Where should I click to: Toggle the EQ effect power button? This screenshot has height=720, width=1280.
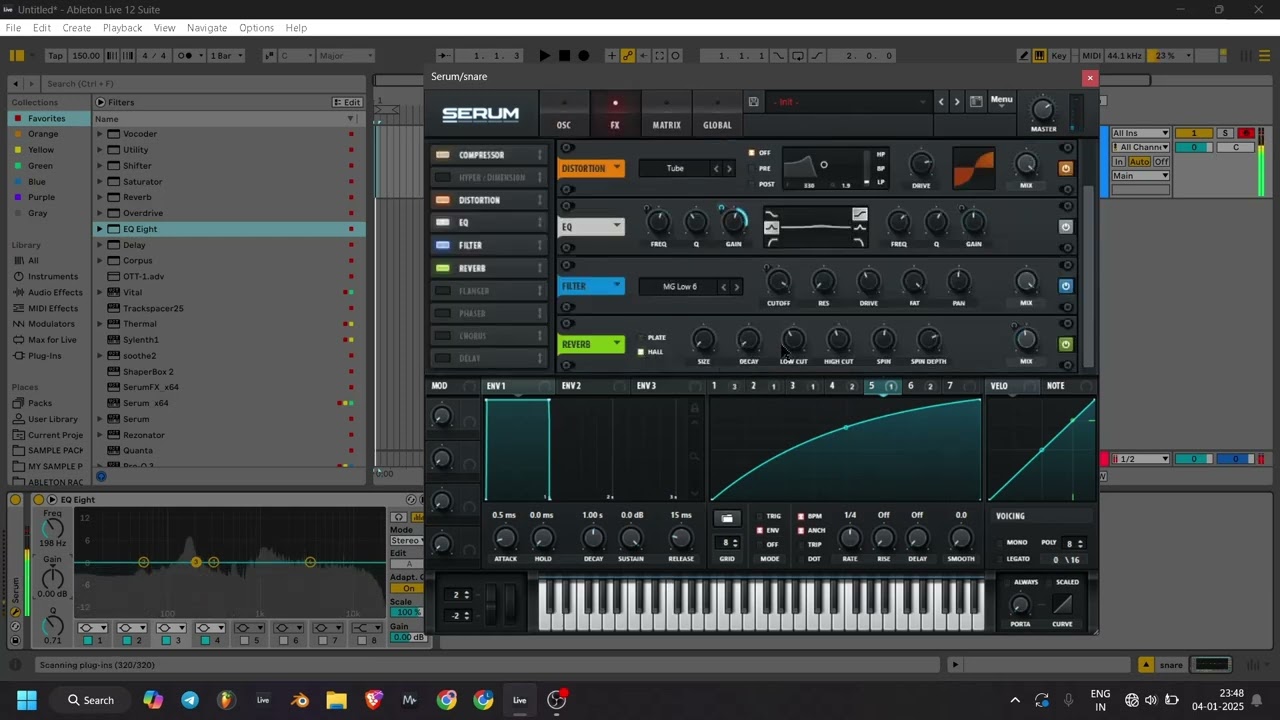pos(1065,227)
